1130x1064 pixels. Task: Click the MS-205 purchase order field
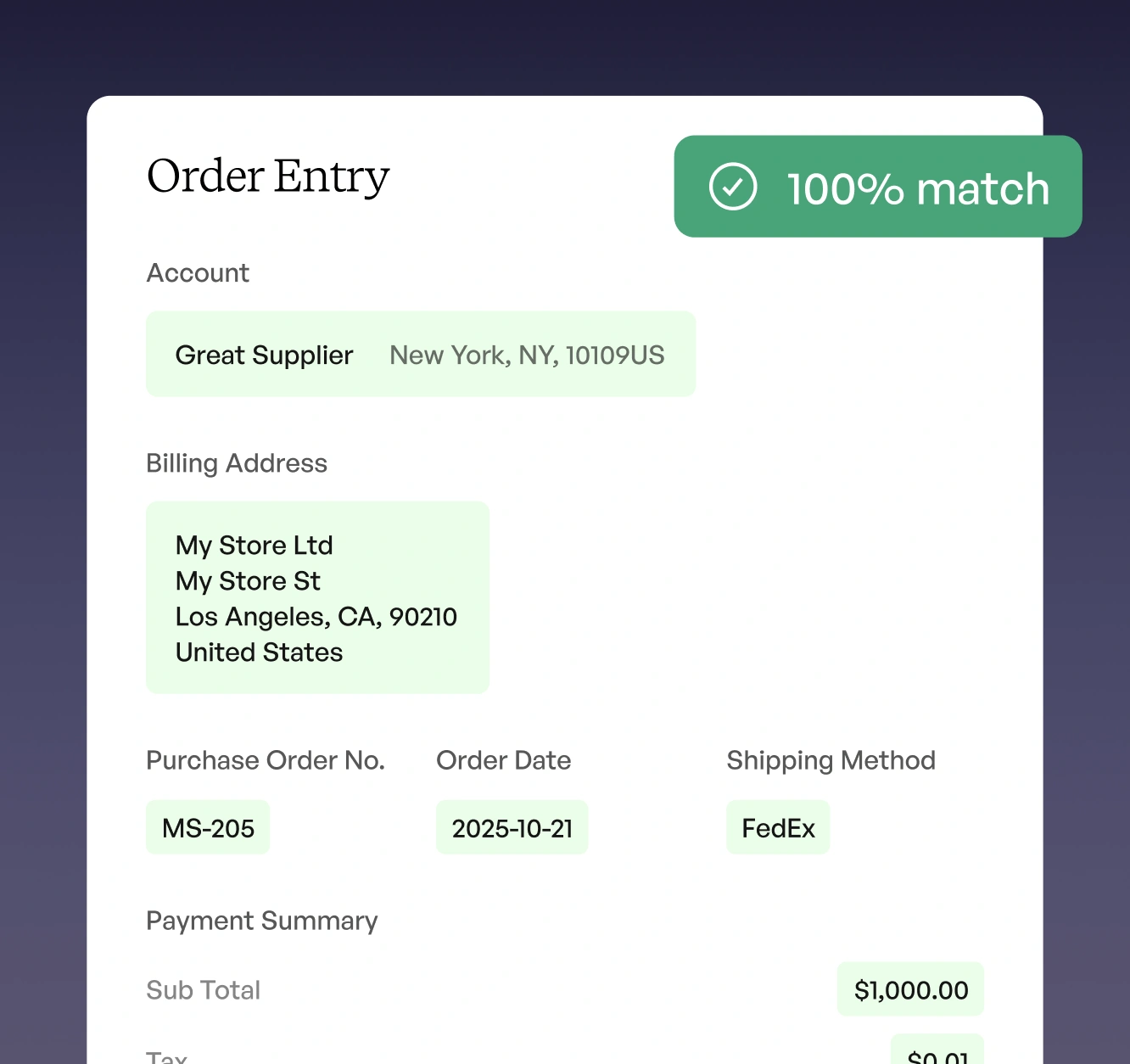(x=208, y=828)
